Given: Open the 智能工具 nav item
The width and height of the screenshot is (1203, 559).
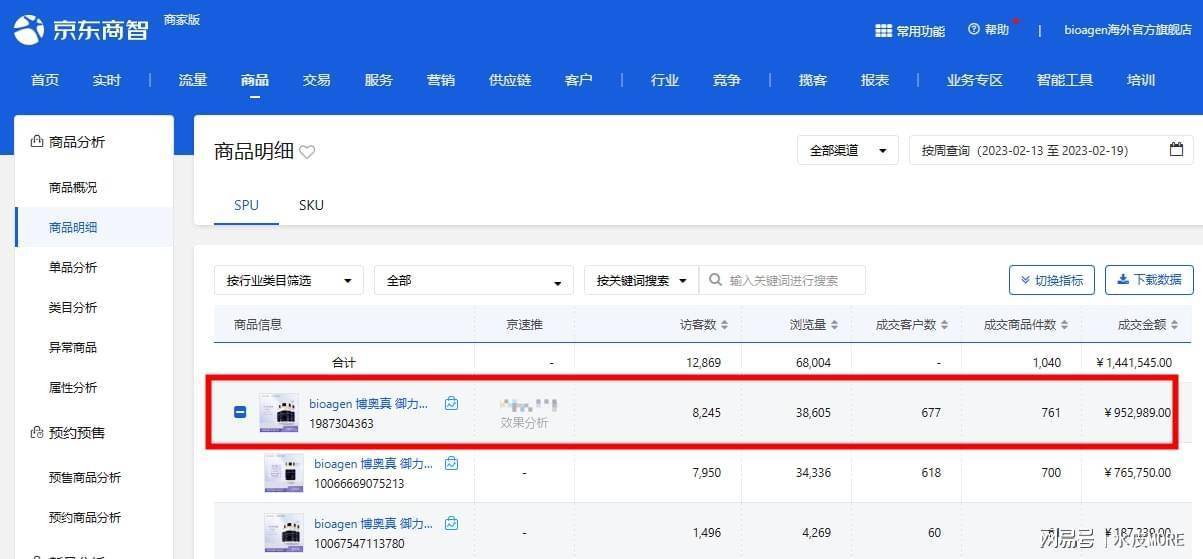Looking at the screenshot, I should 1065,80.
